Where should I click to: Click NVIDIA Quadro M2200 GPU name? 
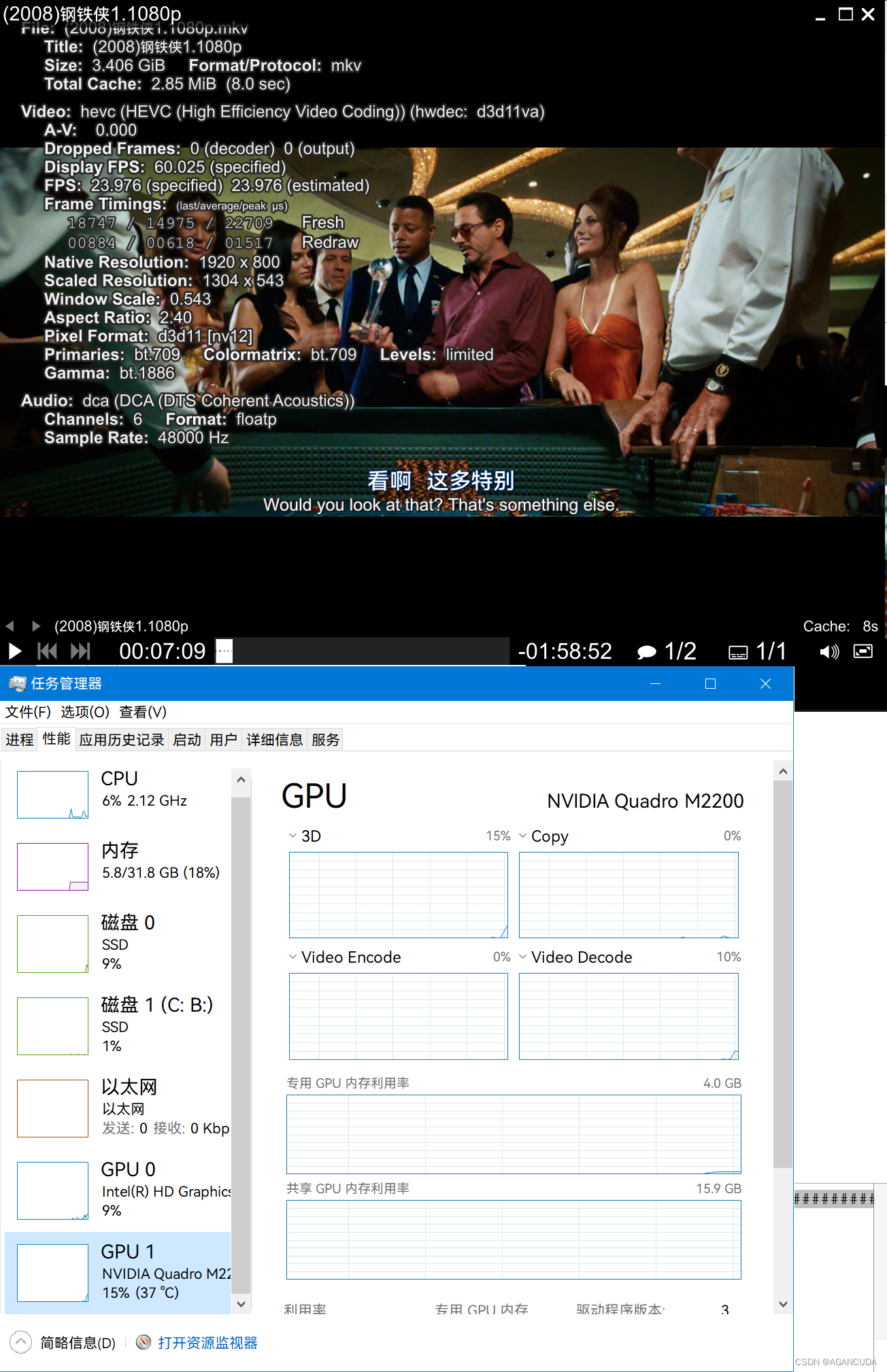pyautogui.click(x=646, y=800)
